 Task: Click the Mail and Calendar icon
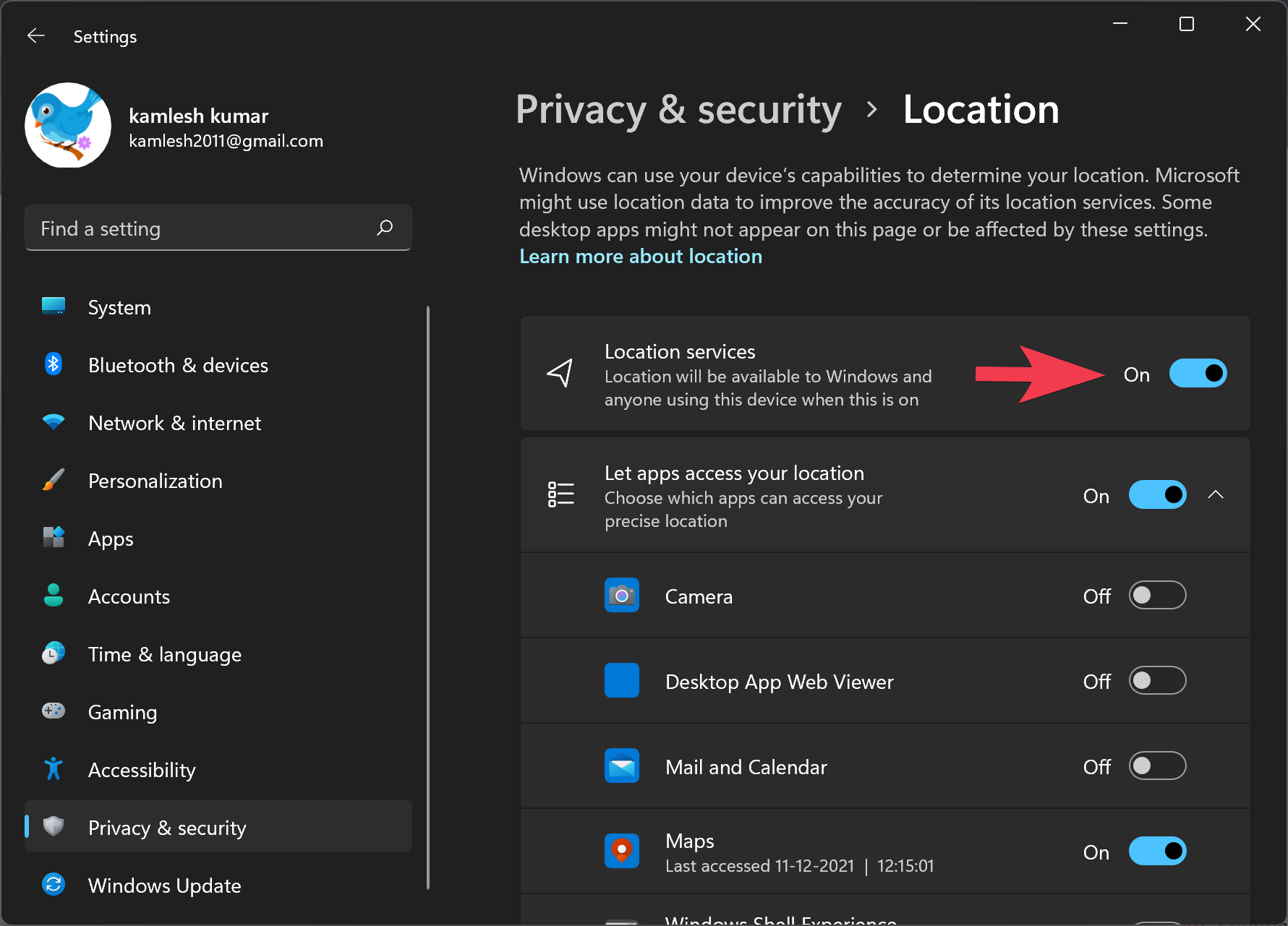click(622, 766)
